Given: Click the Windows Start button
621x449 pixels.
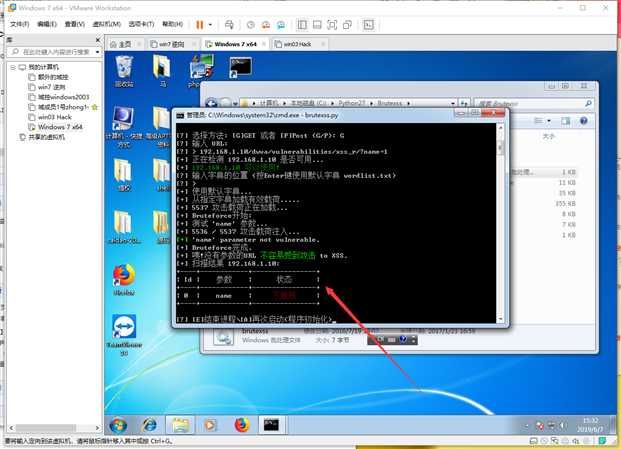Looking at the screenshot, I should tap(118, 426).
